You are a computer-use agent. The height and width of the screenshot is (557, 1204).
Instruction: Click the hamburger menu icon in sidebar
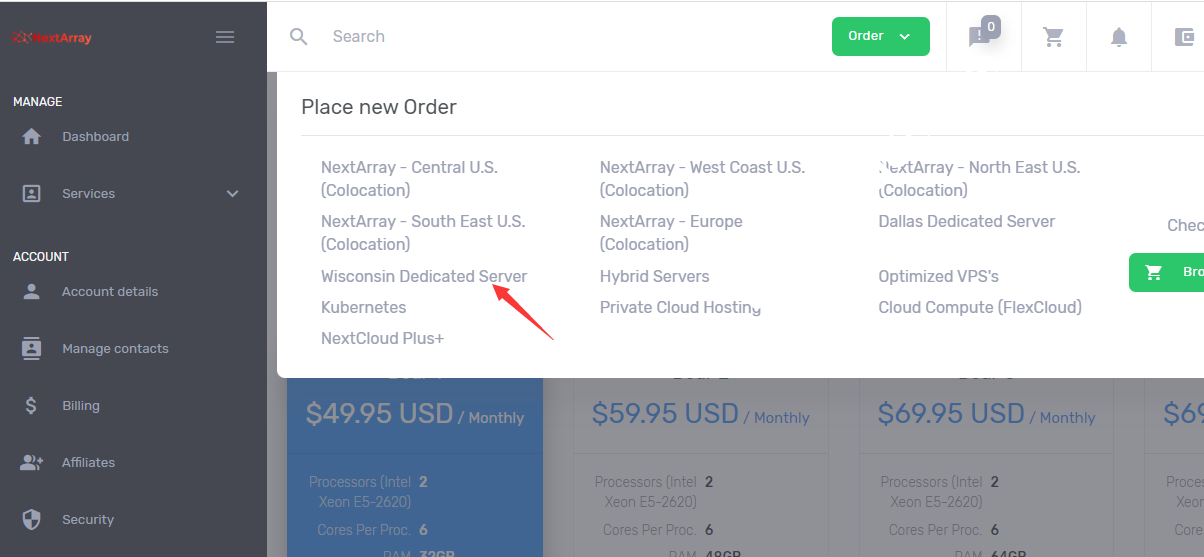225,37
